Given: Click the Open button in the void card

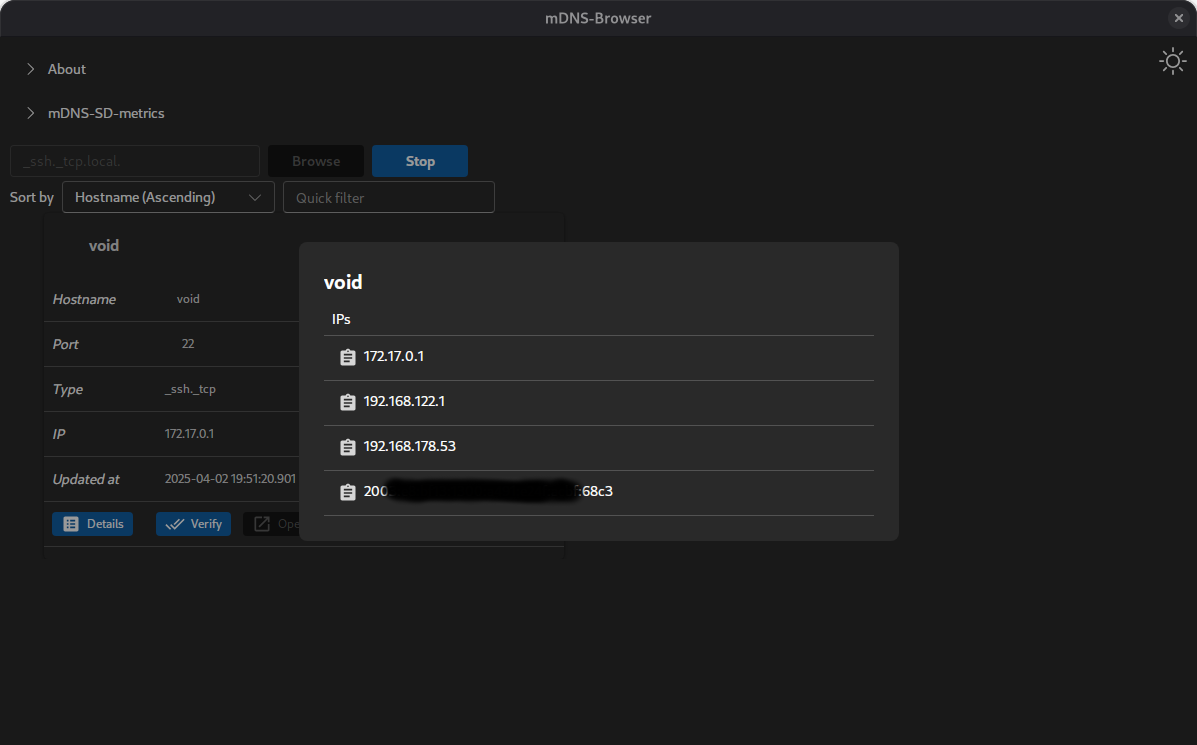Looking at the screenshot, I should [x=272, y=524].
